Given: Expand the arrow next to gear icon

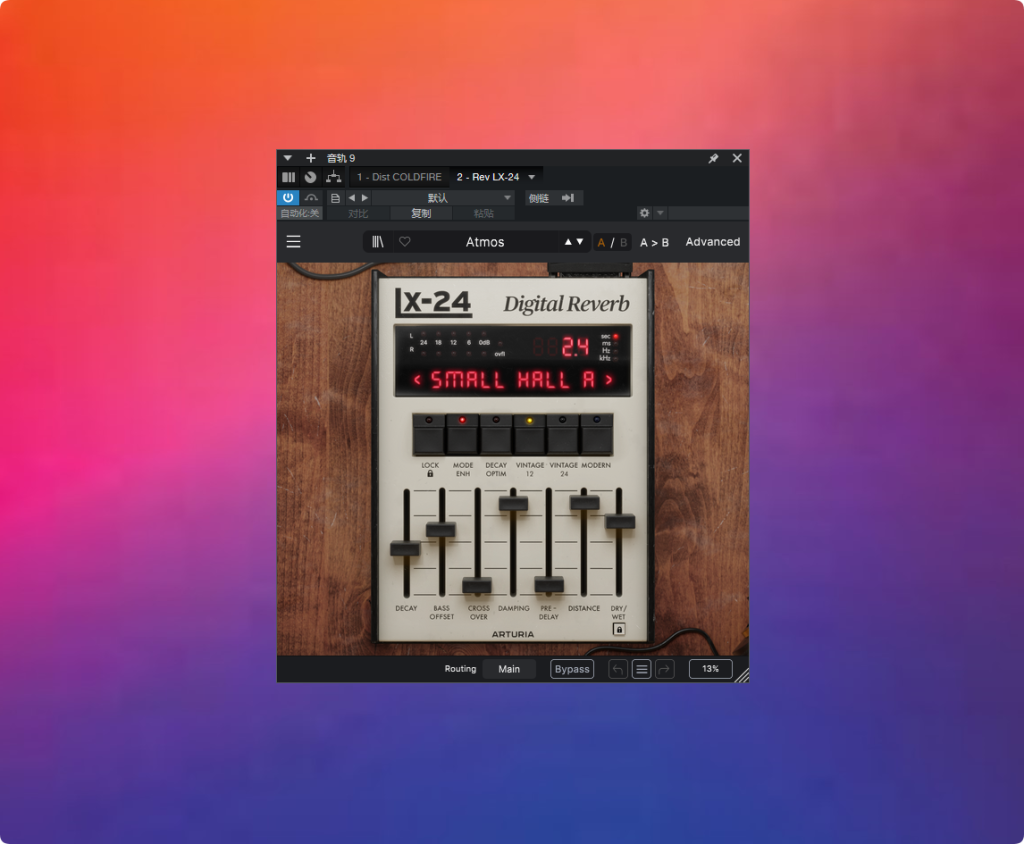Looking at the screenshot, I should [x=660, y=213].
